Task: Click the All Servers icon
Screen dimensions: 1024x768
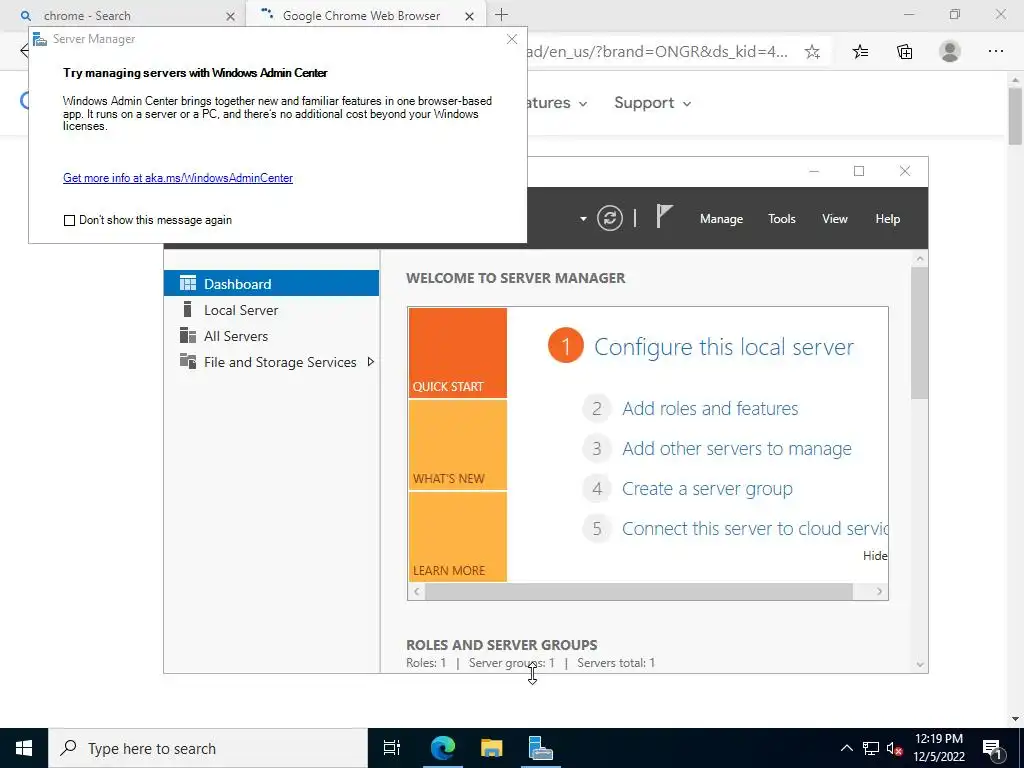Action: click(x=188, y=336)
